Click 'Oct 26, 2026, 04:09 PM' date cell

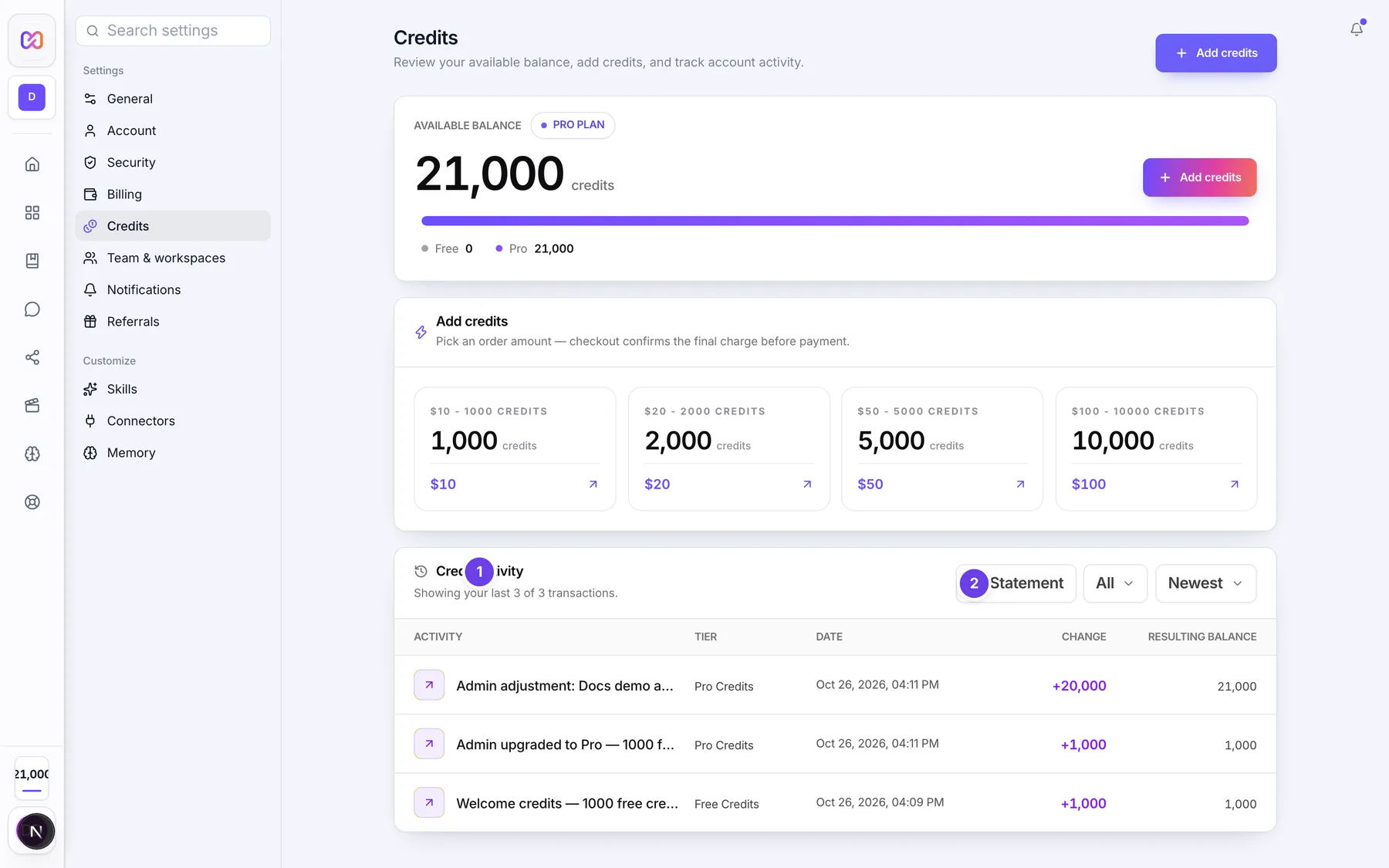tap(880, 802)
